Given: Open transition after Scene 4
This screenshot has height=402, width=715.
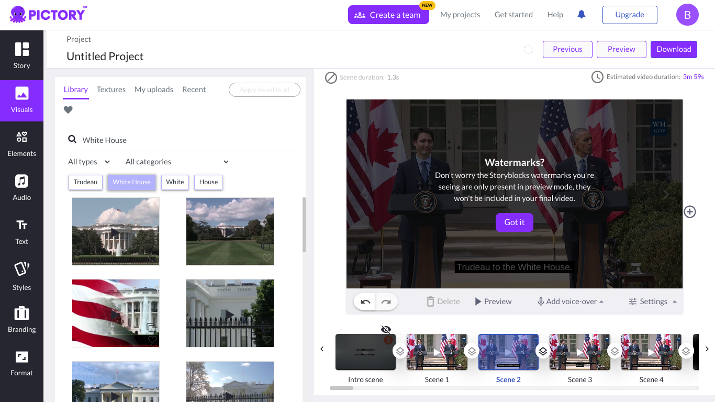Looking at the screenshot, I should (x=685, y=351).
